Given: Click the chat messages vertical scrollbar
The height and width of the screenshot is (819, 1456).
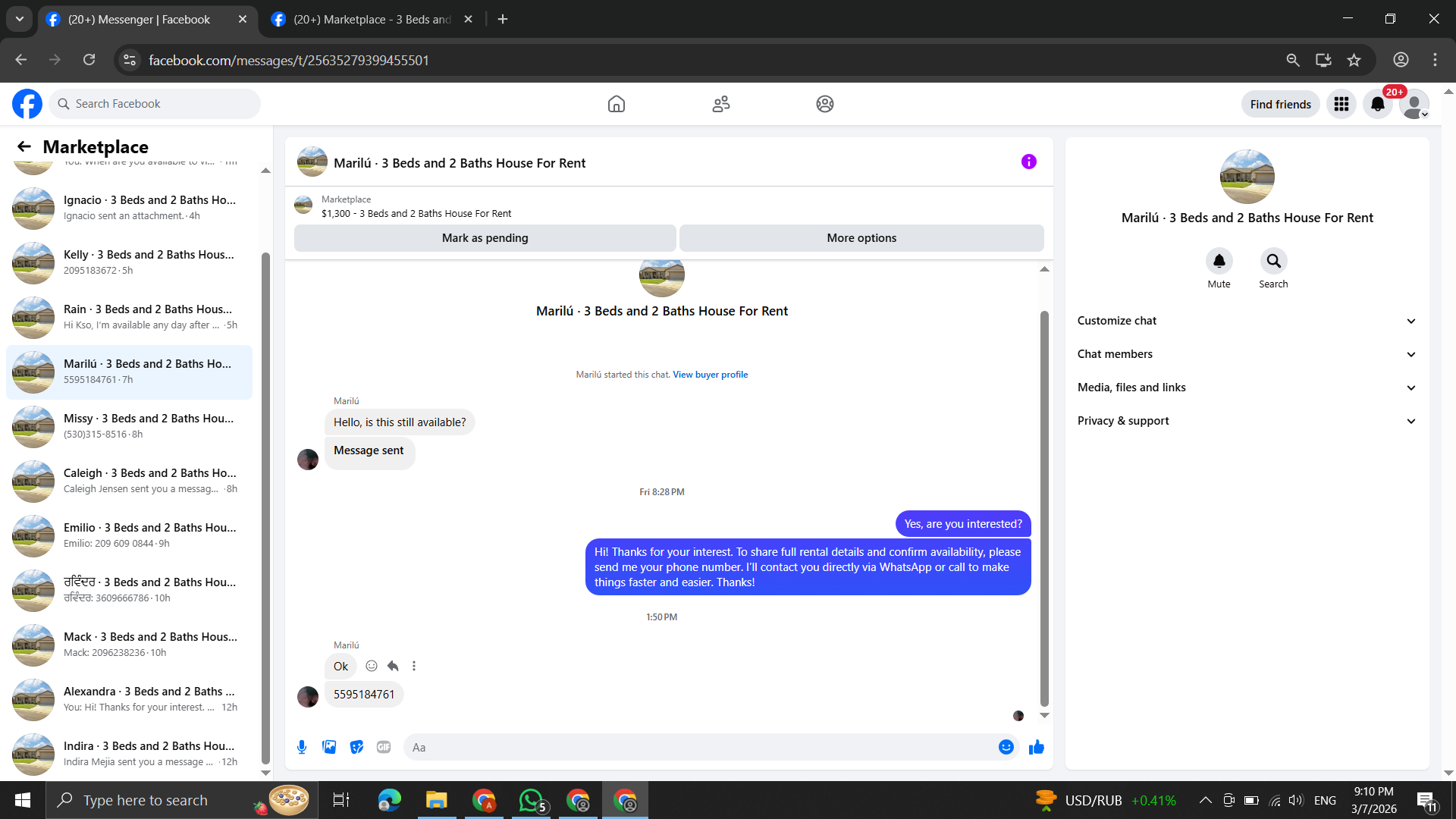Looking at the screenshot, I should point(1044,508).
